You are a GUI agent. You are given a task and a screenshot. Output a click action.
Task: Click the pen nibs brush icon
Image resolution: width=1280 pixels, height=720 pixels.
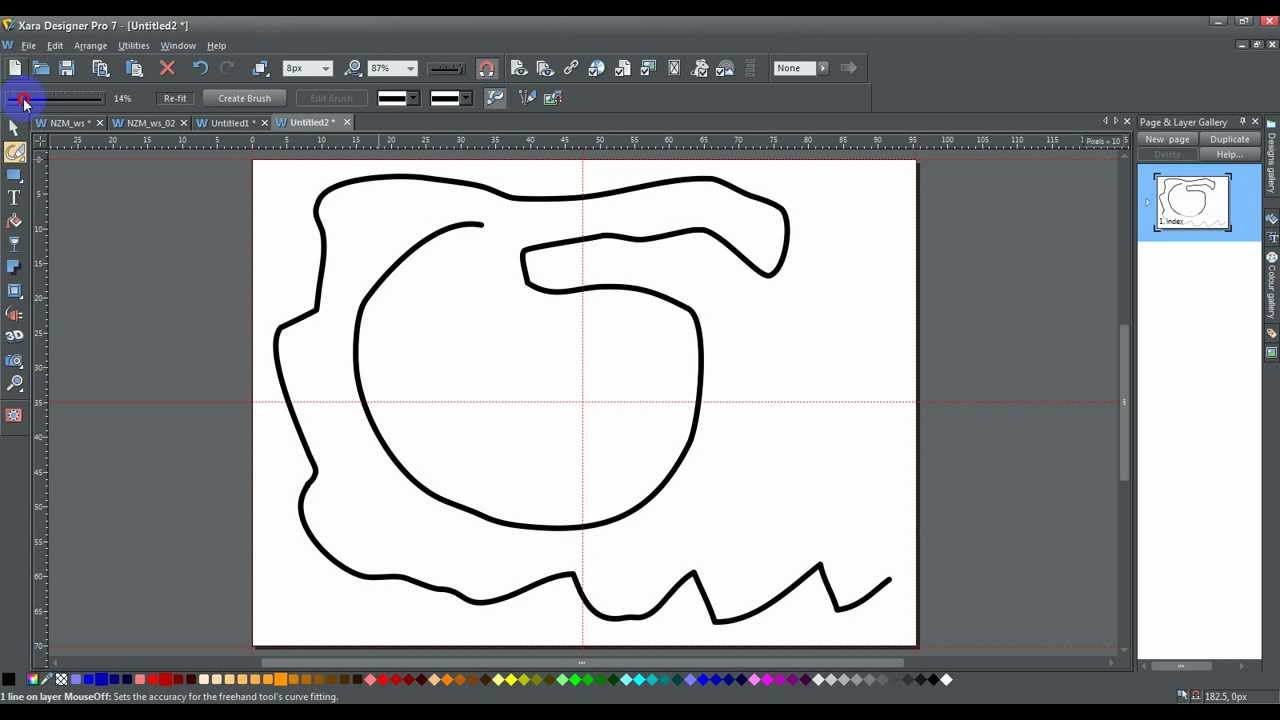coord(528,97)
